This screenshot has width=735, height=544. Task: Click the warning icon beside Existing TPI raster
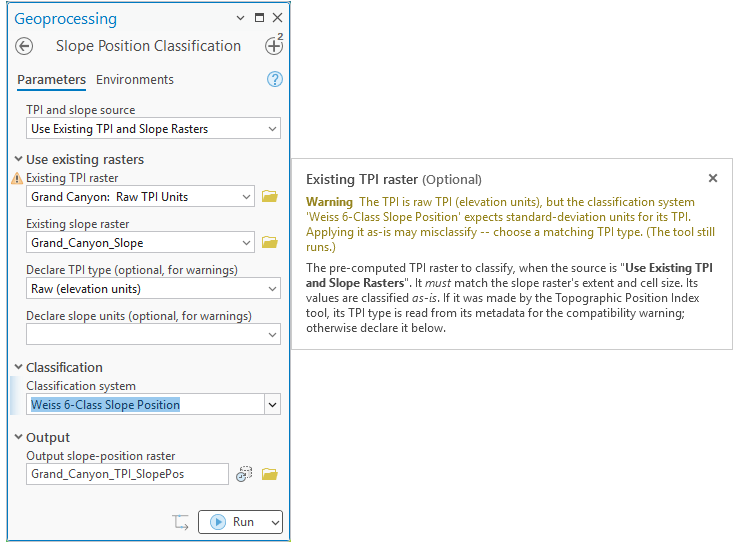tap(17, 179)
